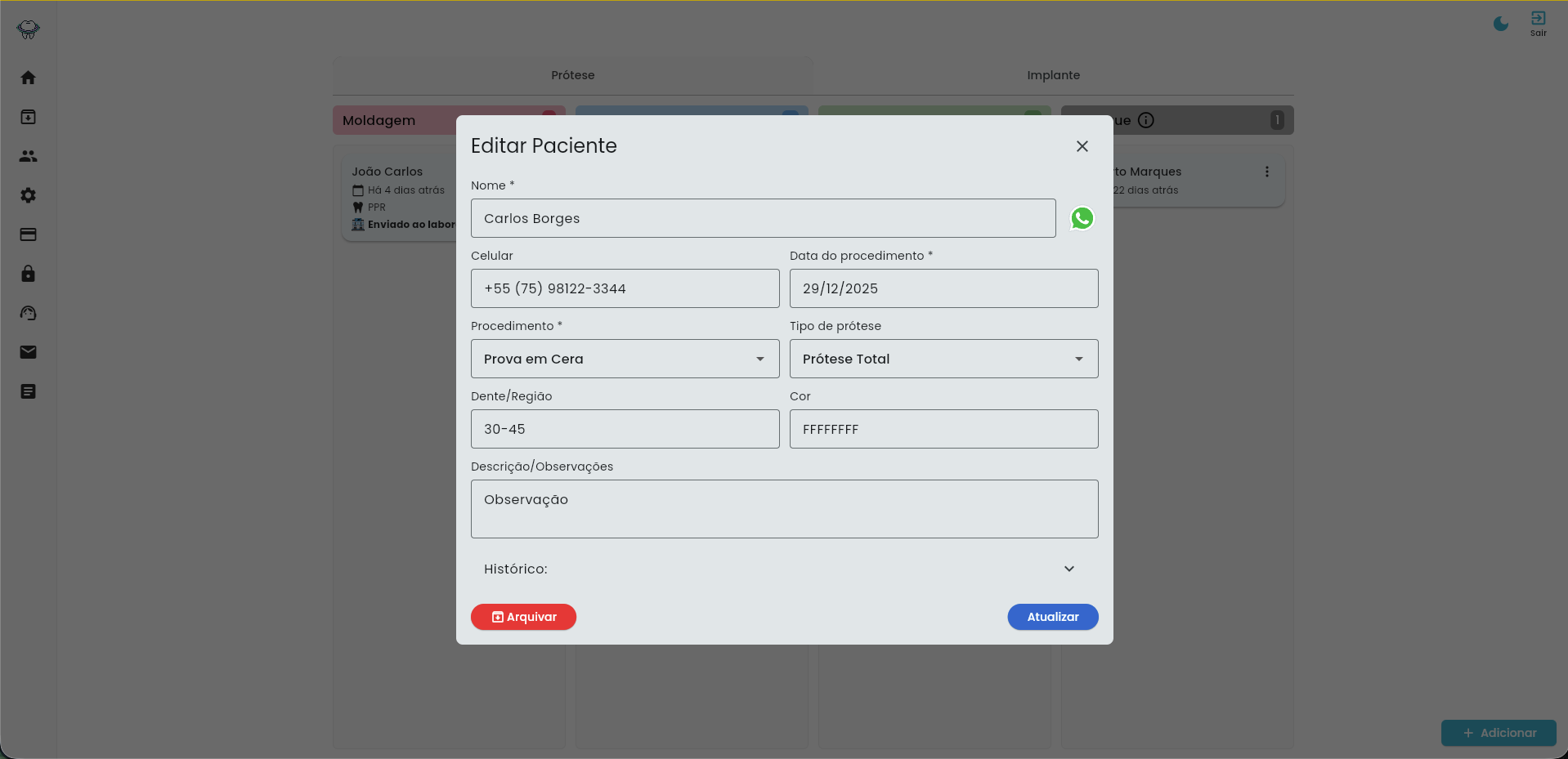
Task: Open the Procedimento dropdown showing Prova em Cera
Action: tap(625, 359)
